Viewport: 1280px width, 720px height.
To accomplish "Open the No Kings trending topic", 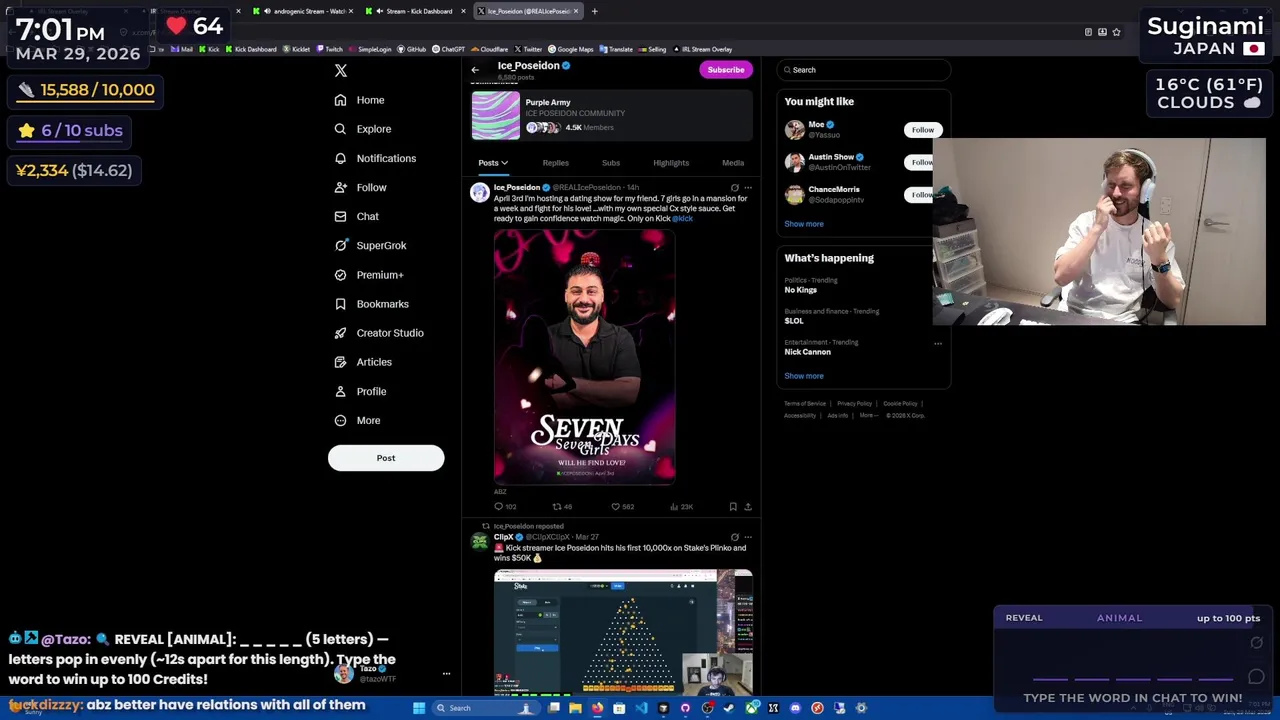I will 800,290.
